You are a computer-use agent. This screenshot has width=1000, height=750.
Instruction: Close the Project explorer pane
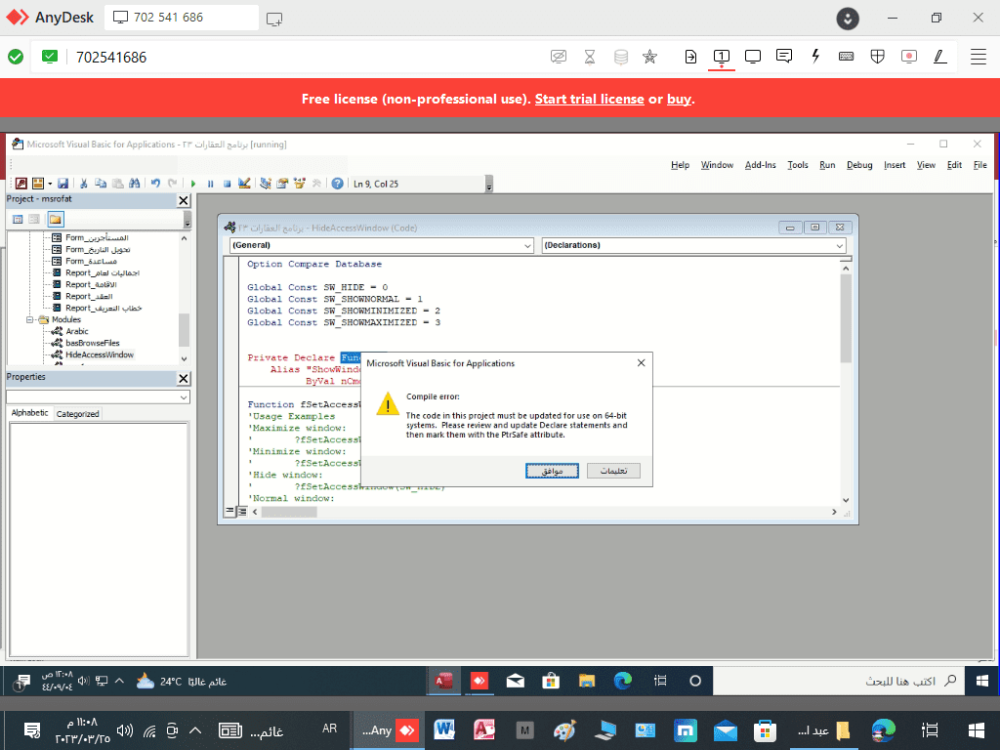(x=184, y=200)
